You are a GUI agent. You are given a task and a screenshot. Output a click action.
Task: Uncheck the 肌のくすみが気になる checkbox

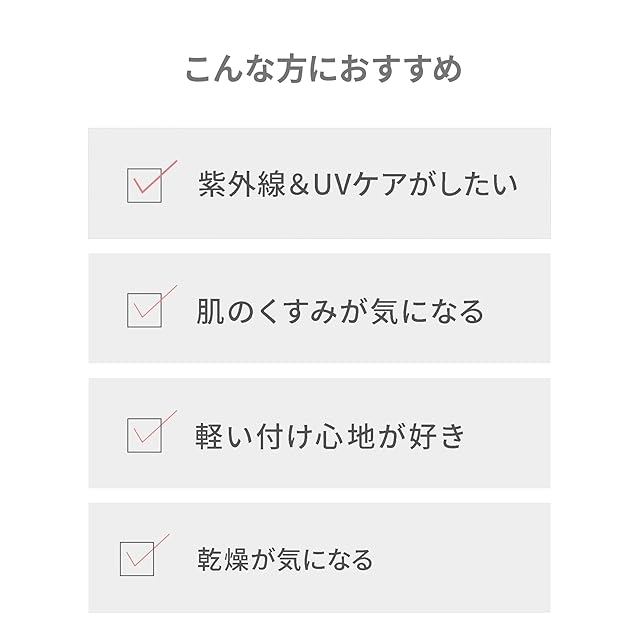(x=145, y=311)
